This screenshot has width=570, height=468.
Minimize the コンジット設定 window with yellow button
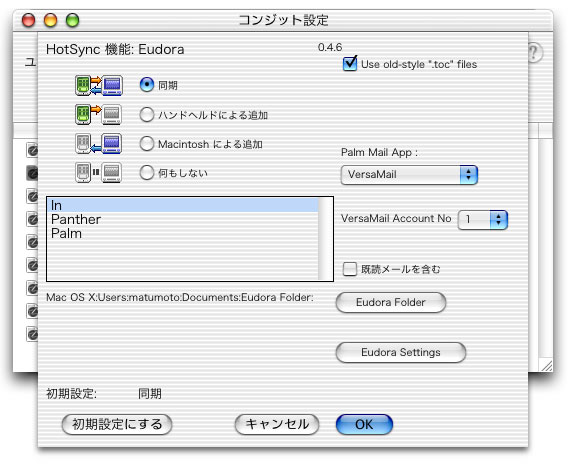(x=51, y=20)
